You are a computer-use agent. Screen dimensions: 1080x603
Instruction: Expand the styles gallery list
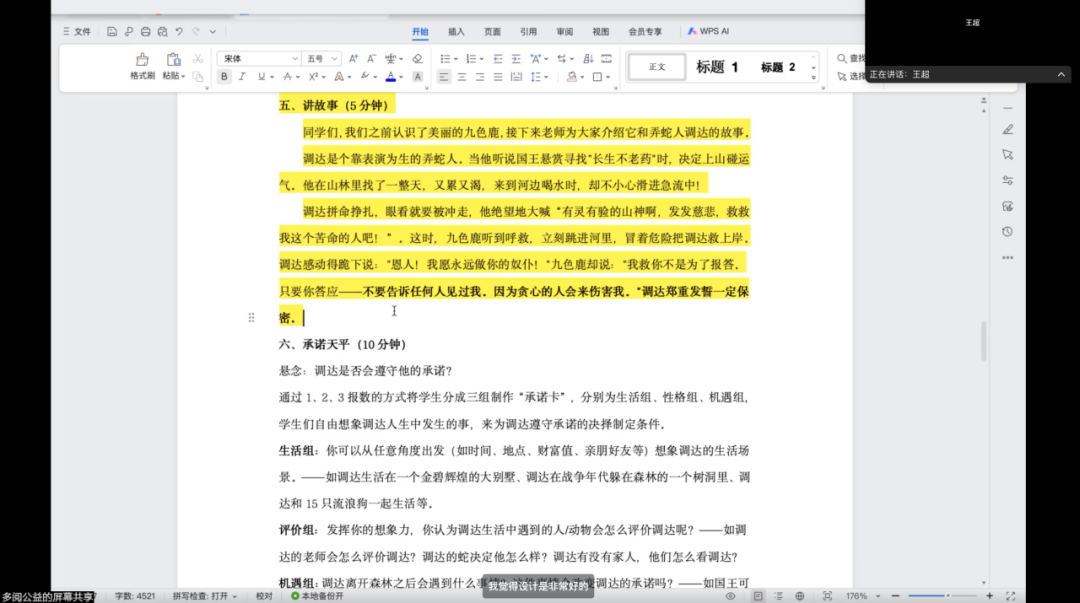click(813, 77)
